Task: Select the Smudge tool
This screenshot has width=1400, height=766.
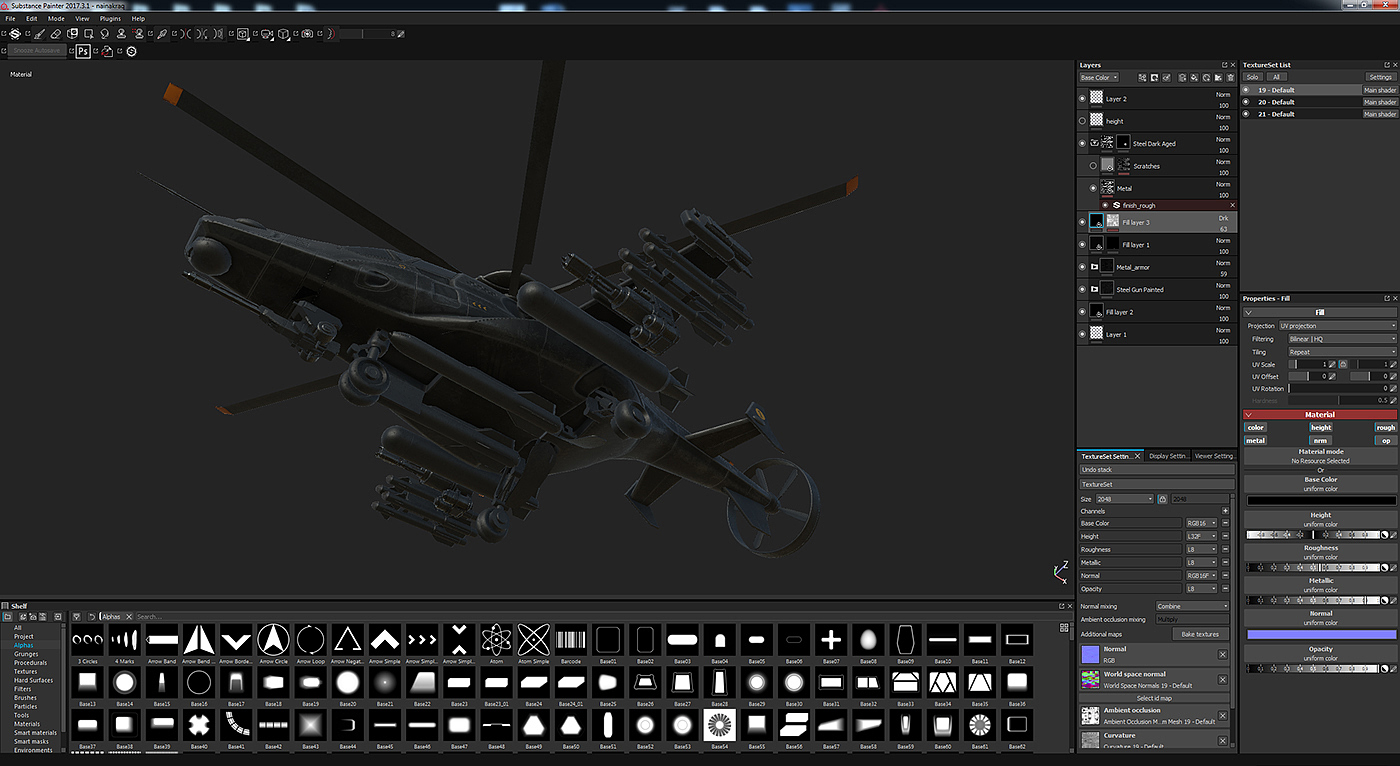Action: [x=105, y=33]
